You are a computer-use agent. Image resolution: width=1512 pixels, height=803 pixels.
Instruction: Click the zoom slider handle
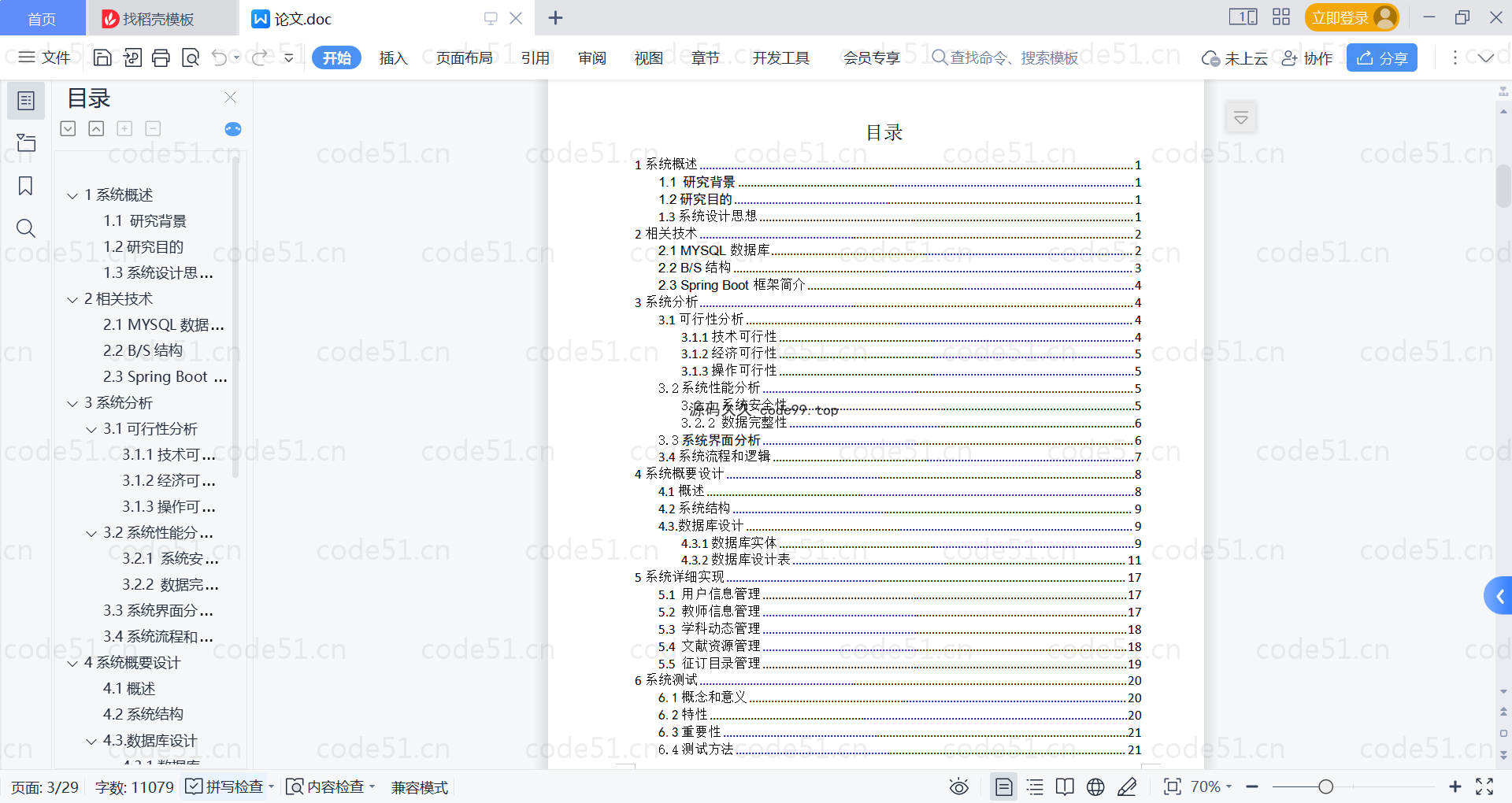click(1325, 786)
